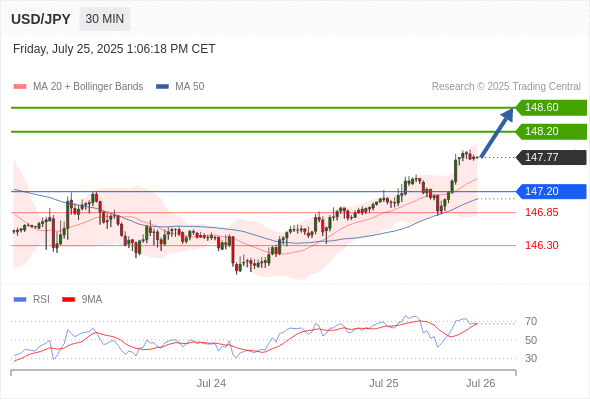This screenshot has width=590, height=400.
Task: Select the Jul 26 axis label
Action: [x=481, y=383]
